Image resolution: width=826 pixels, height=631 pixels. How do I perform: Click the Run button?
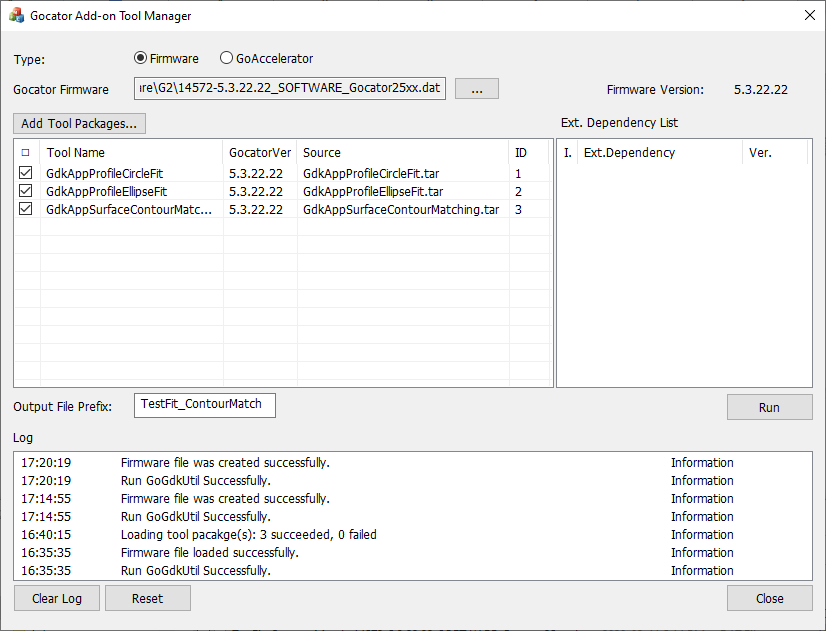[x=770, y=407]
